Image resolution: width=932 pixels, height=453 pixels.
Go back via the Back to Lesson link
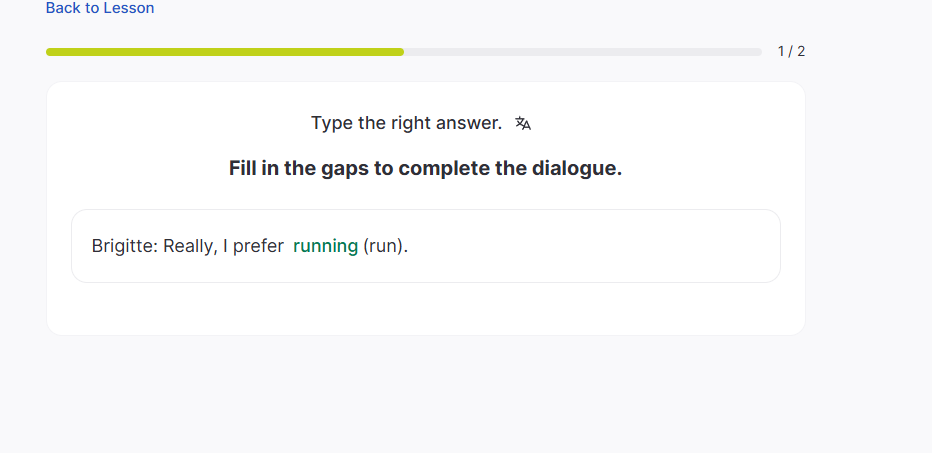[x=100, y=8]
